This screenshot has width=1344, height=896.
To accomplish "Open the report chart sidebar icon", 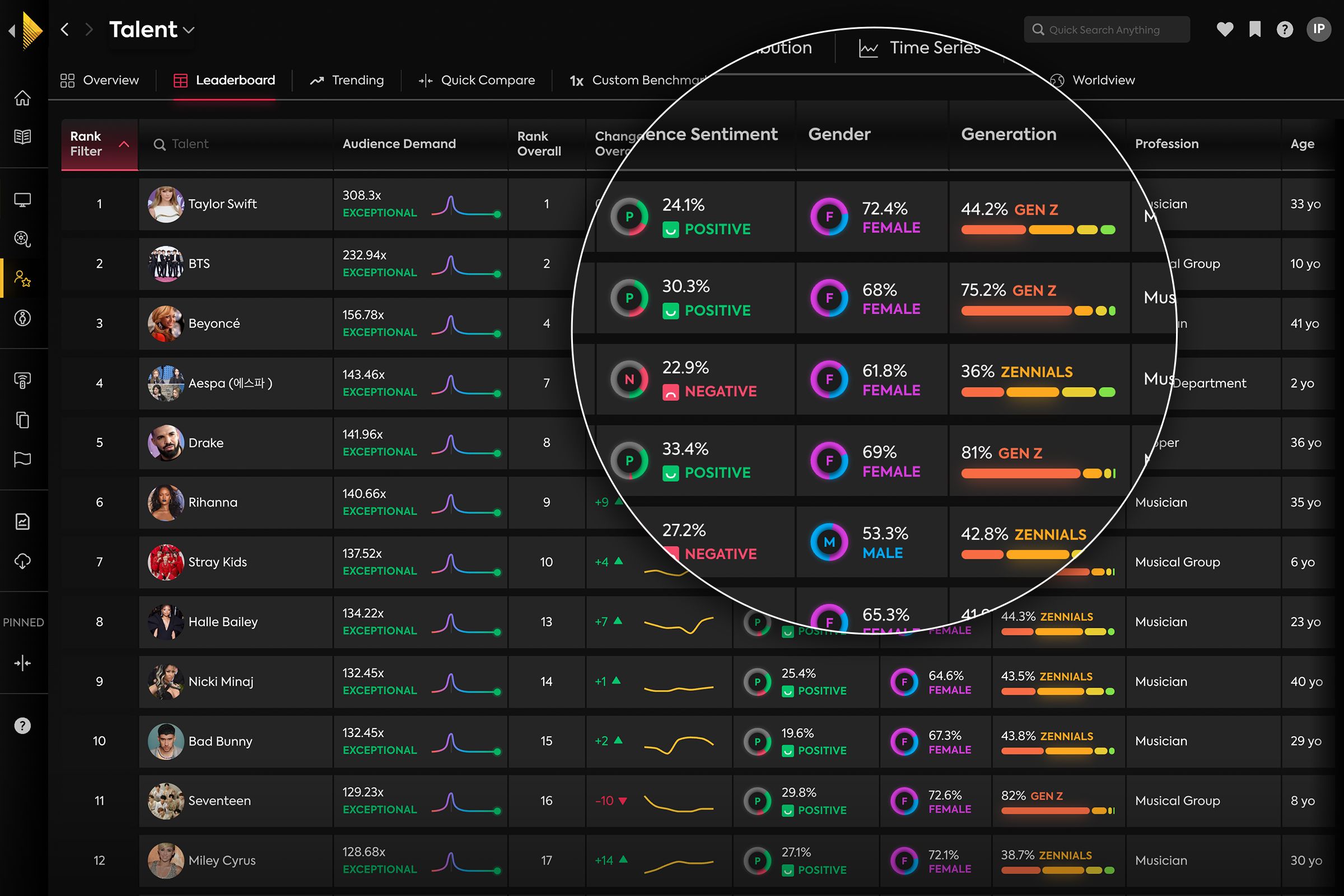I will click(22, 522).
